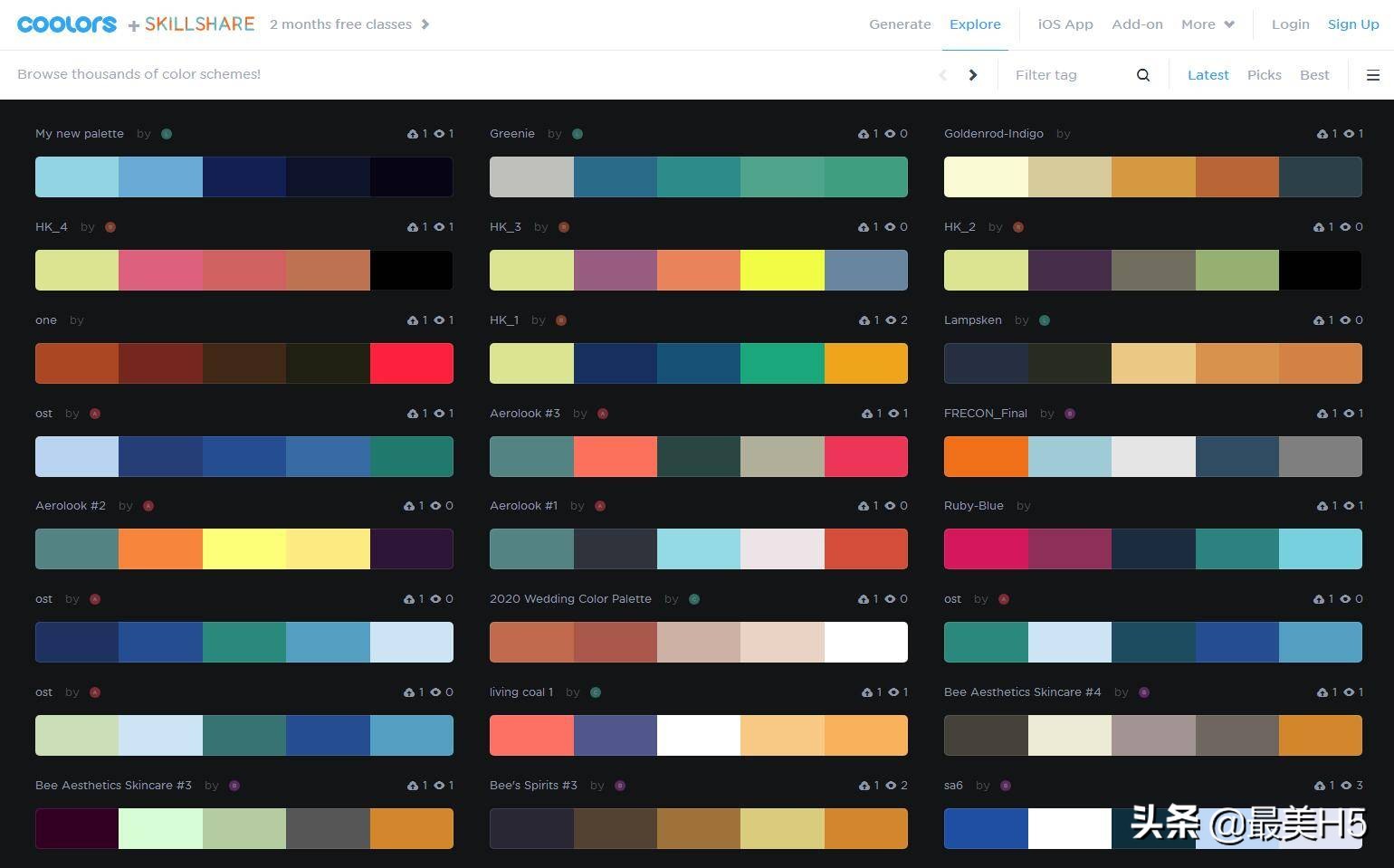
Task: Click the FRECON_Final author avatar
Action: (x=1070, y=414)
